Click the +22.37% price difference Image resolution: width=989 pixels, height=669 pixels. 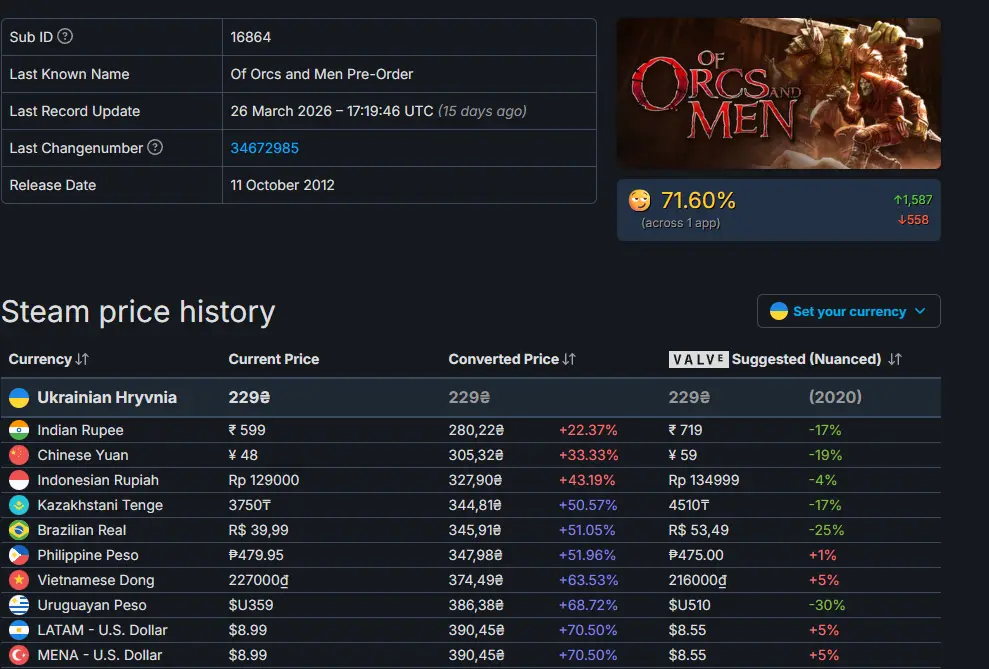(x=588, y=430)
